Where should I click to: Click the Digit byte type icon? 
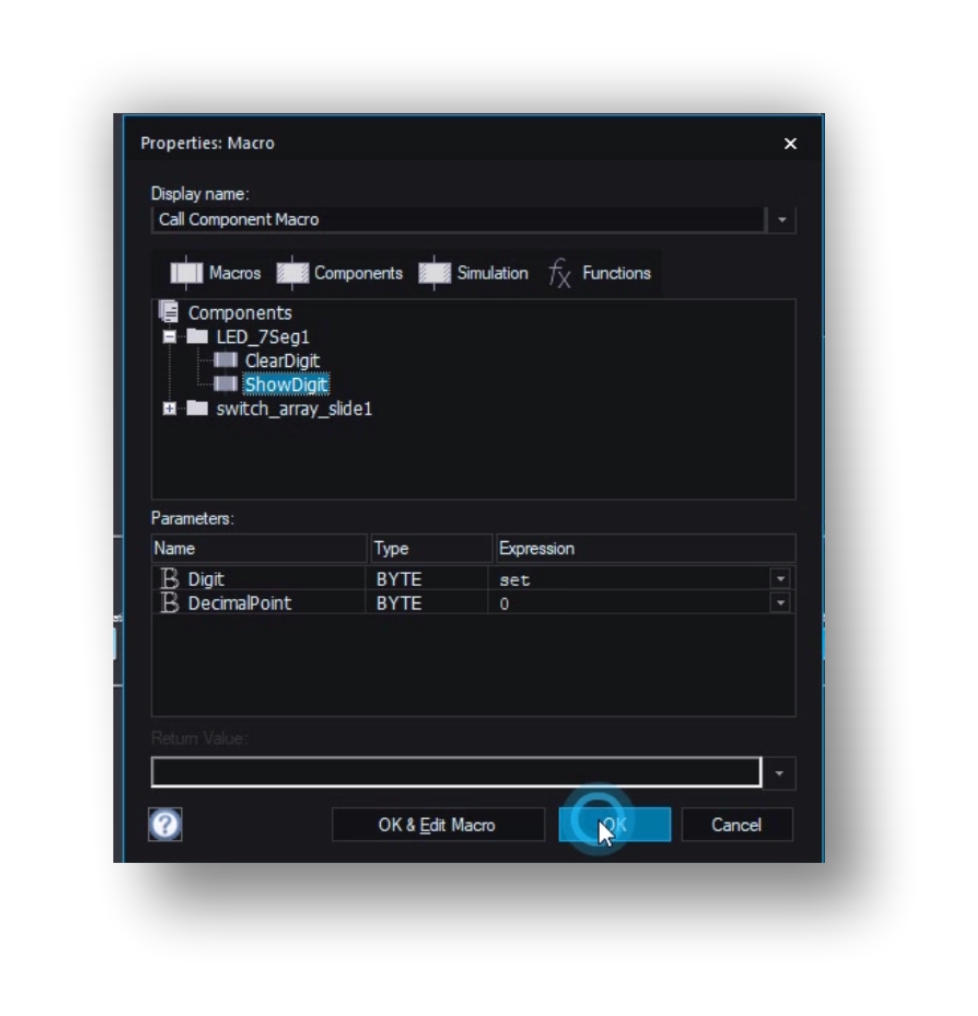tap(169, 578)
